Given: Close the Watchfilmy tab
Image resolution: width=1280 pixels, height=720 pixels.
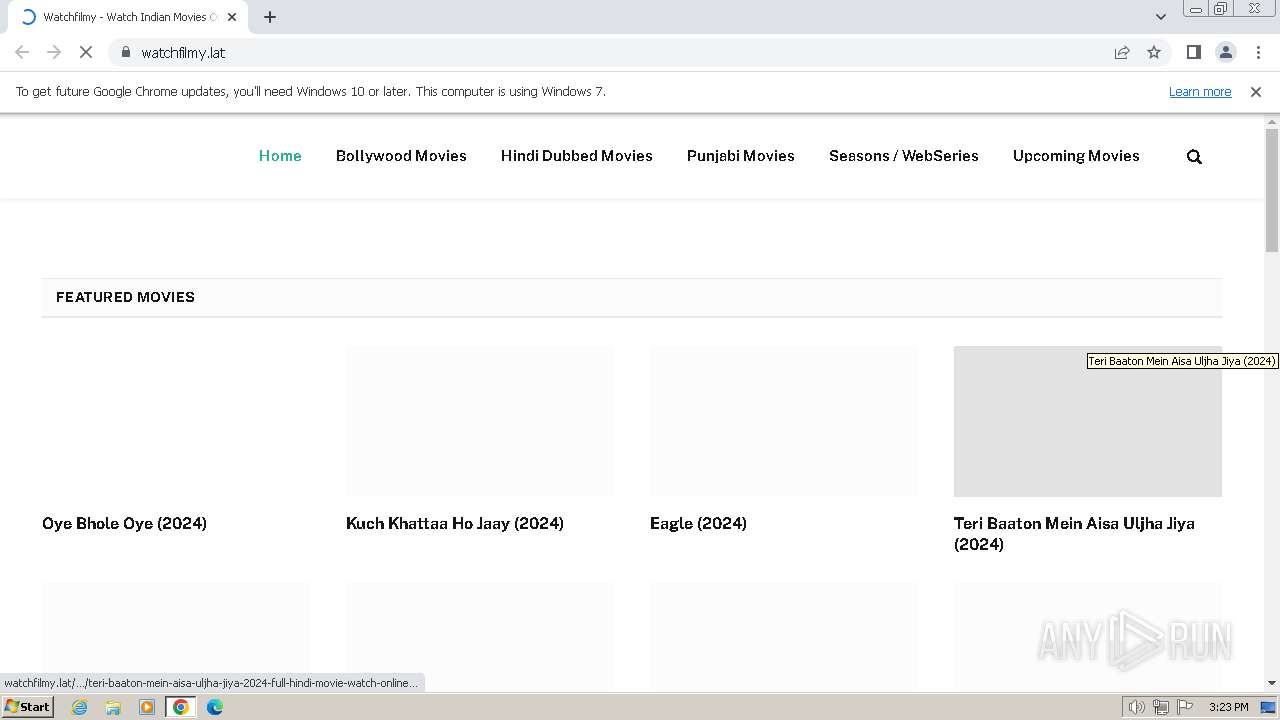Looking at the screenshot, I should click(x=232, y=17).
